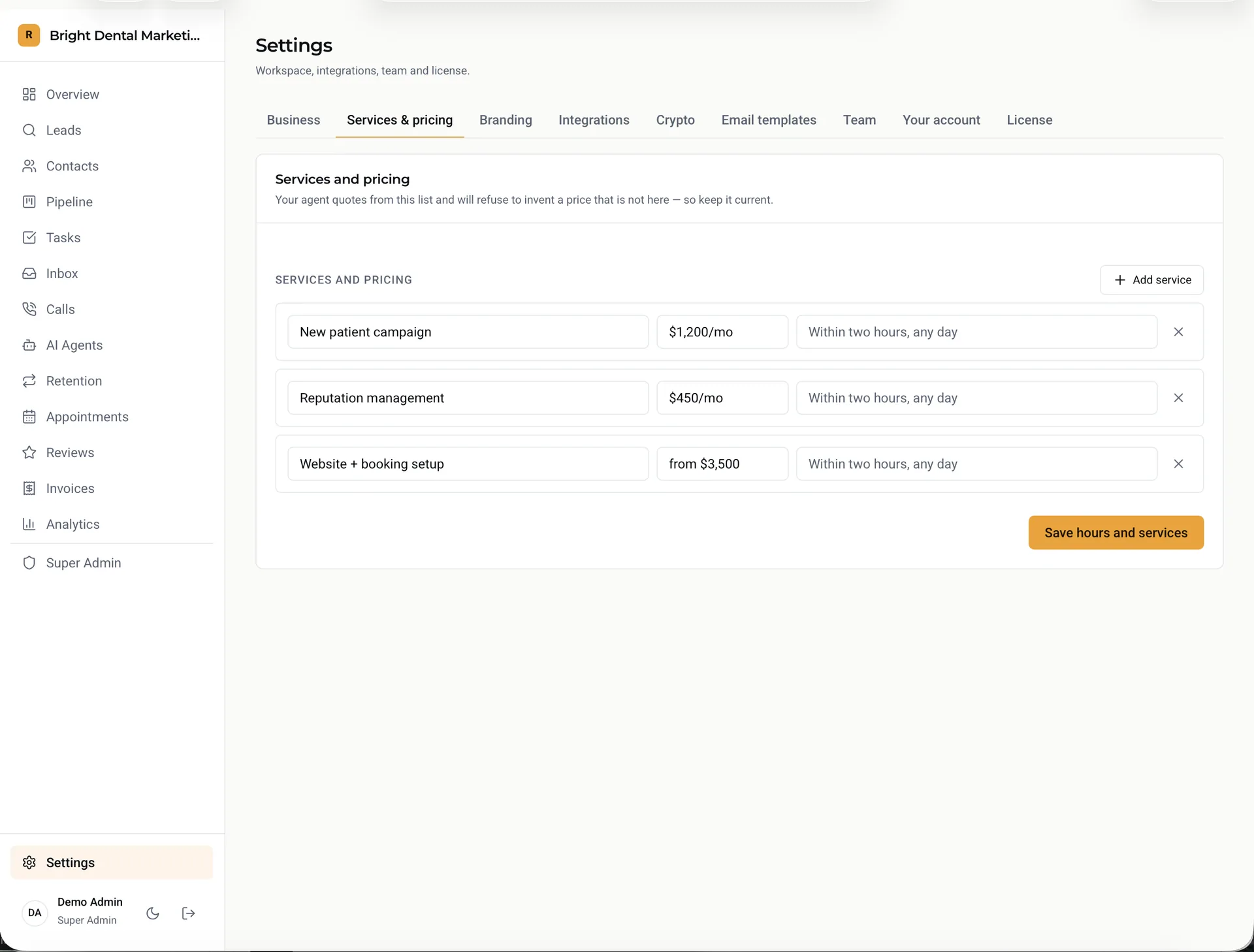Click the Demo Admin user name

click(90, 902)
